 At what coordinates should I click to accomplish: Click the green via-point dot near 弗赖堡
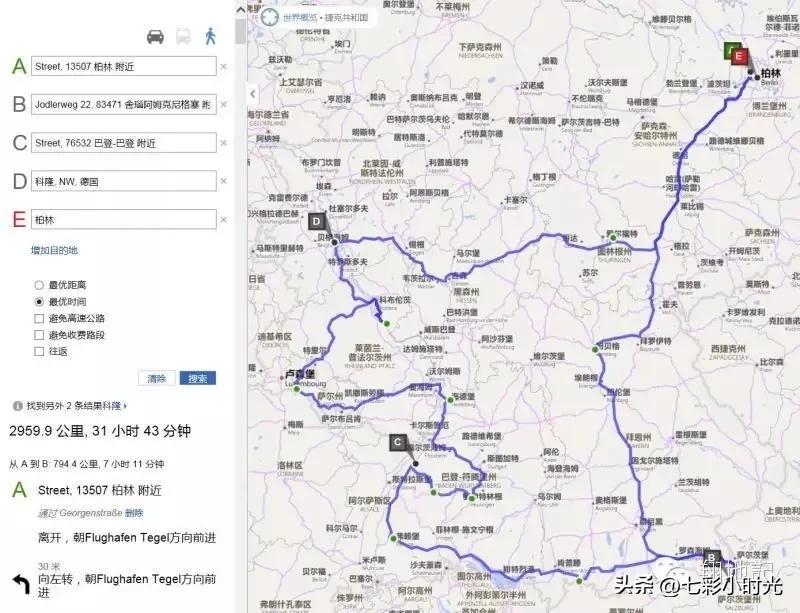tap(393, 538)
